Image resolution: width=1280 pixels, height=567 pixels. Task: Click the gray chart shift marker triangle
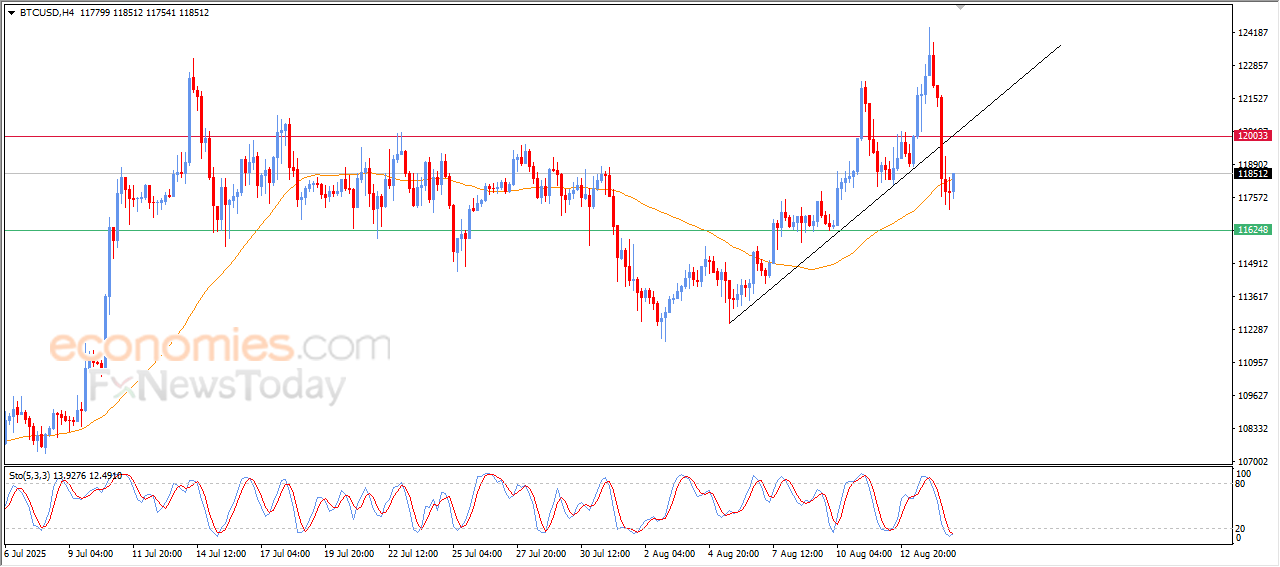tap(961, 7)
